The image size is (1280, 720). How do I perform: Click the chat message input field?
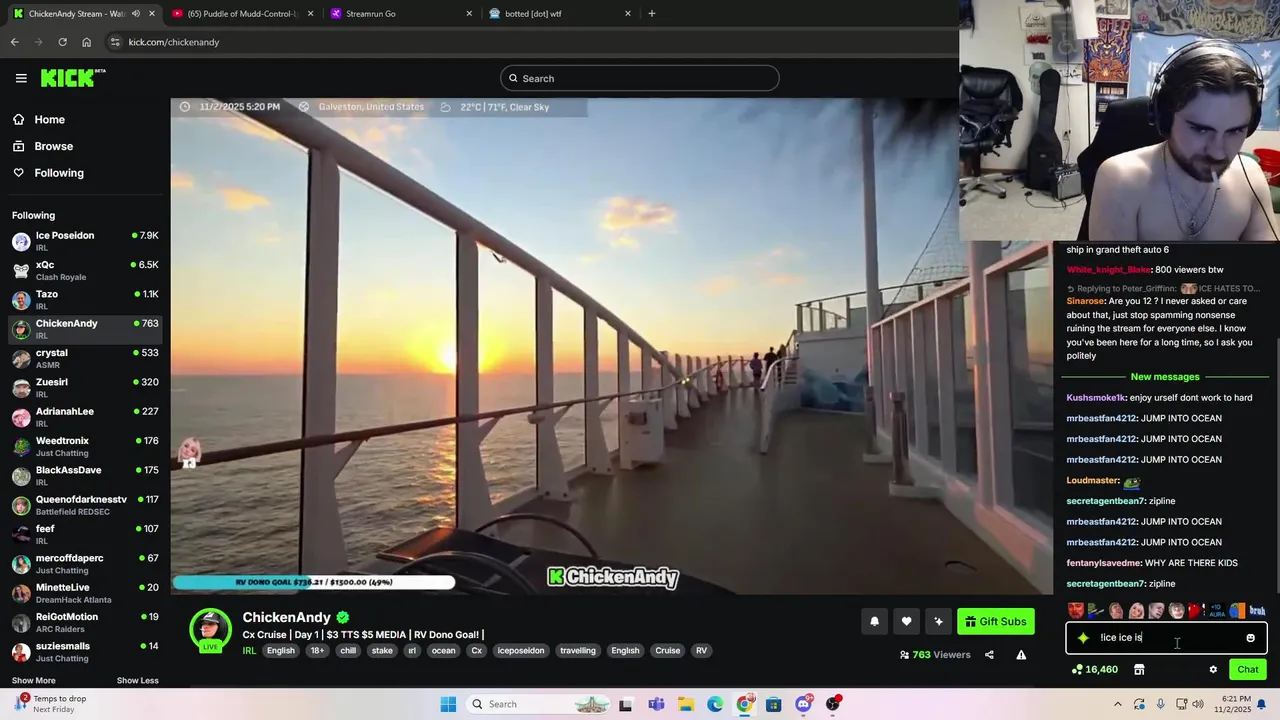coord(1166,638)
